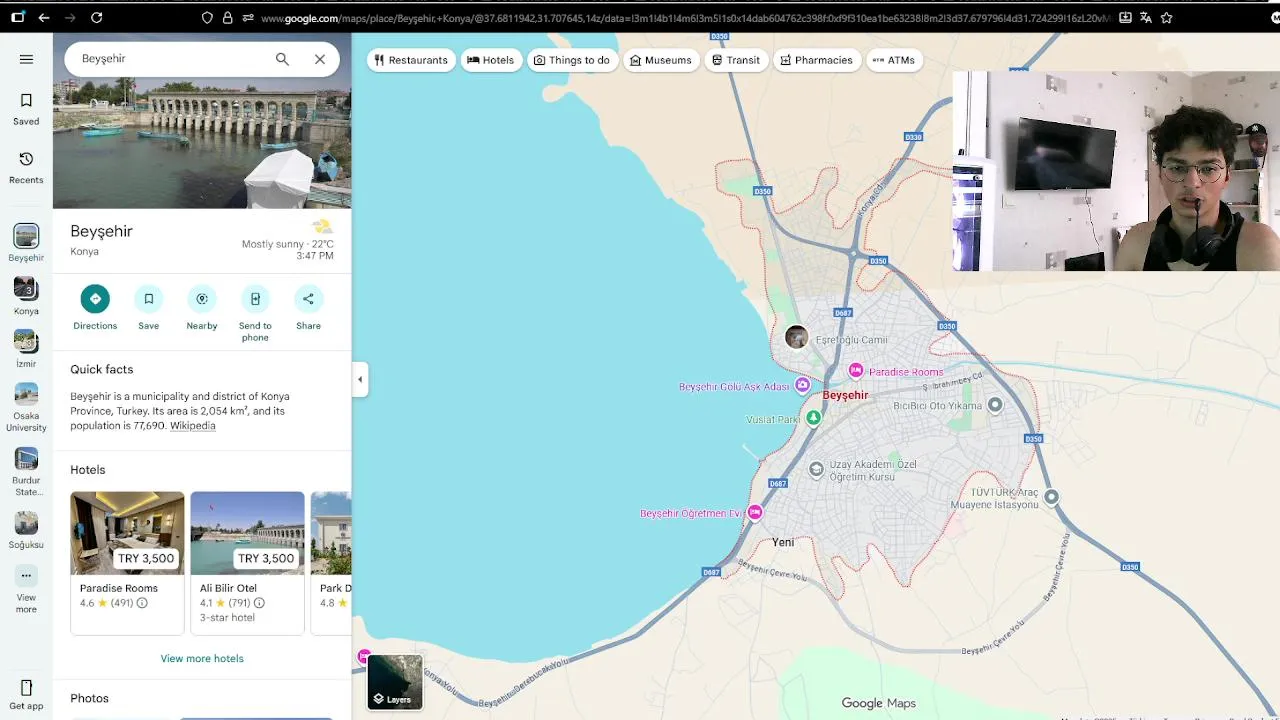Click the site lock icon in address bar
This screenshot has width=1280, height=720.
[x=228, y=17]
